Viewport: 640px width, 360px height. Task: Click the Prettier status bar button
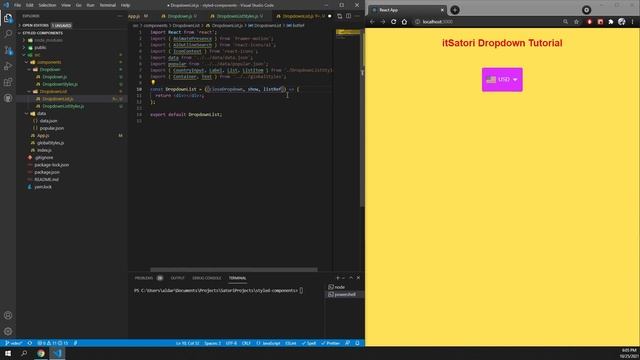click(331, 343)
